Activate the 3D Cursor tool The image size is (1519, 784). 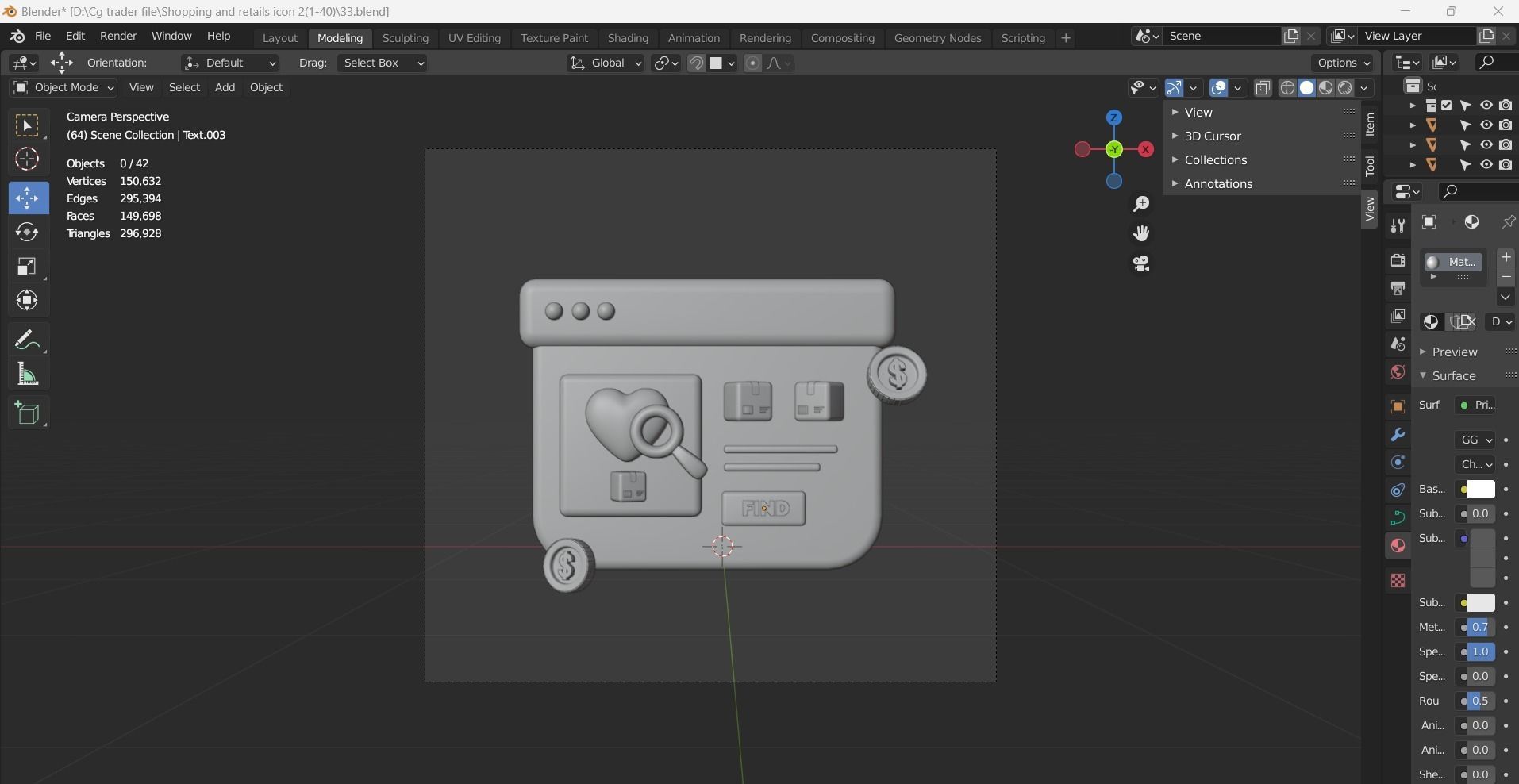[27, 159]
